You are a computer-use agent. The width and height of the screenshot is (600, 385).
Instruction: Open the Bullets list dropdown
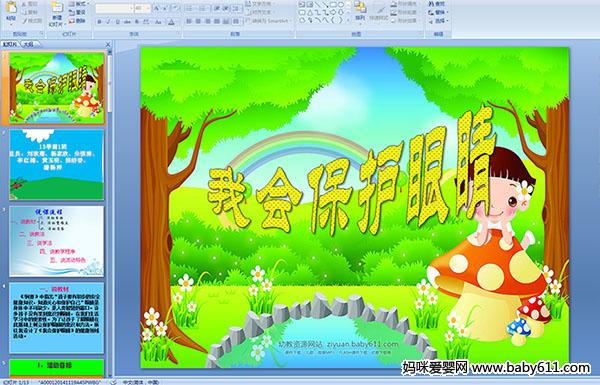191,8
